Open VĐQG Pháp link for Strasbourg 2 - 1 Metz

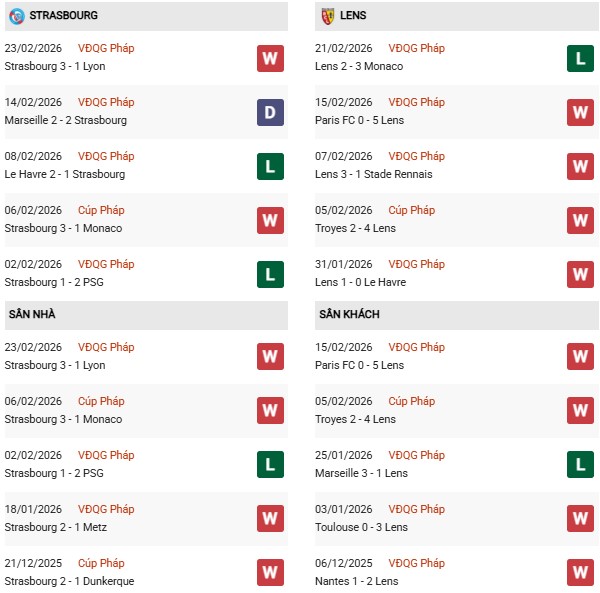108,509
